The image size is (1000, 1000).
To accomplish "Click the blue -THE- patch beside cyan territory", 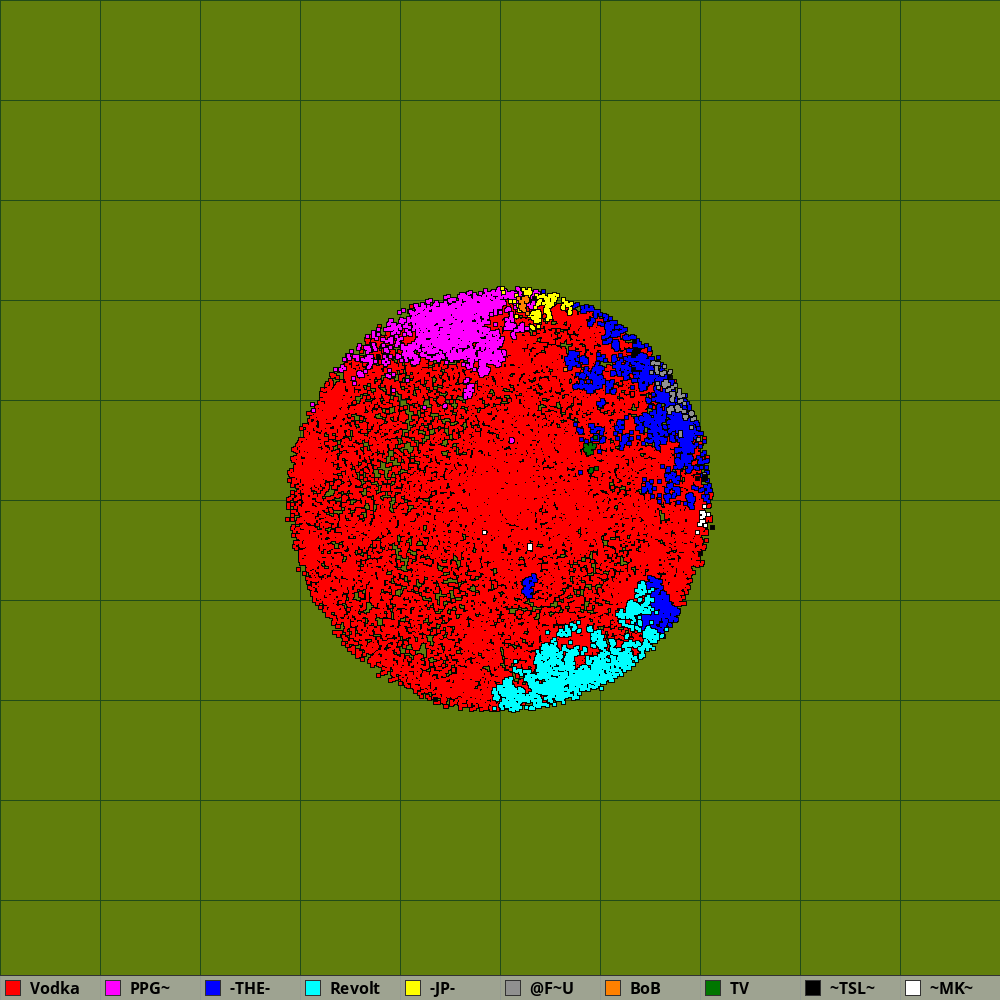I will [662, 602].
